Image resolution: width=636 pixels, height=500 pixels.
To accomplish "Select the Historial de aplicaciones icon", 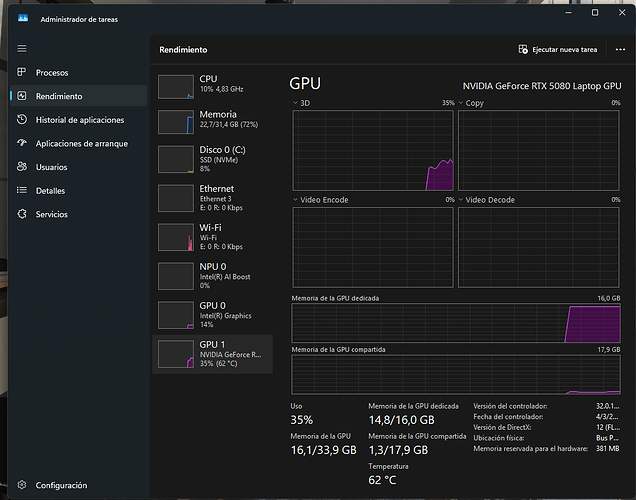I will click(22, 120).
